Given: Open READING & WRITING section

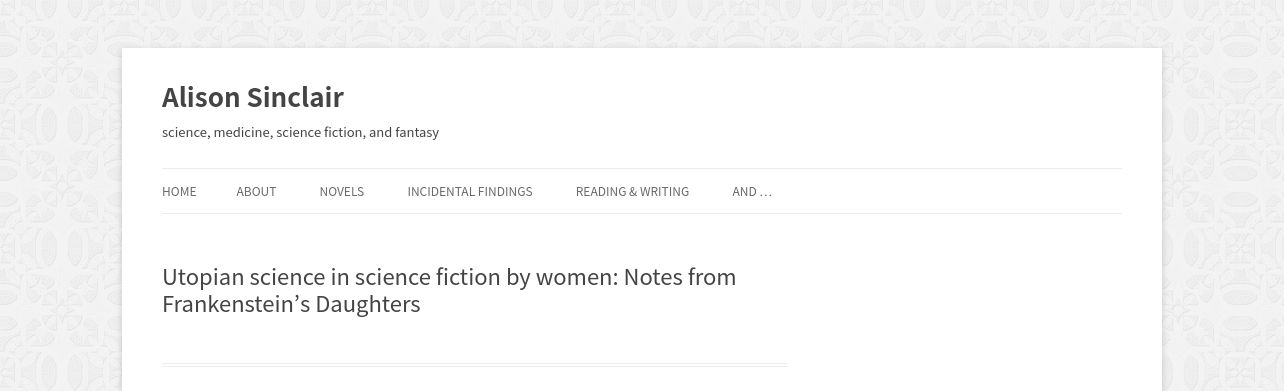Looking at the screenshot, I should pos(632,192).
